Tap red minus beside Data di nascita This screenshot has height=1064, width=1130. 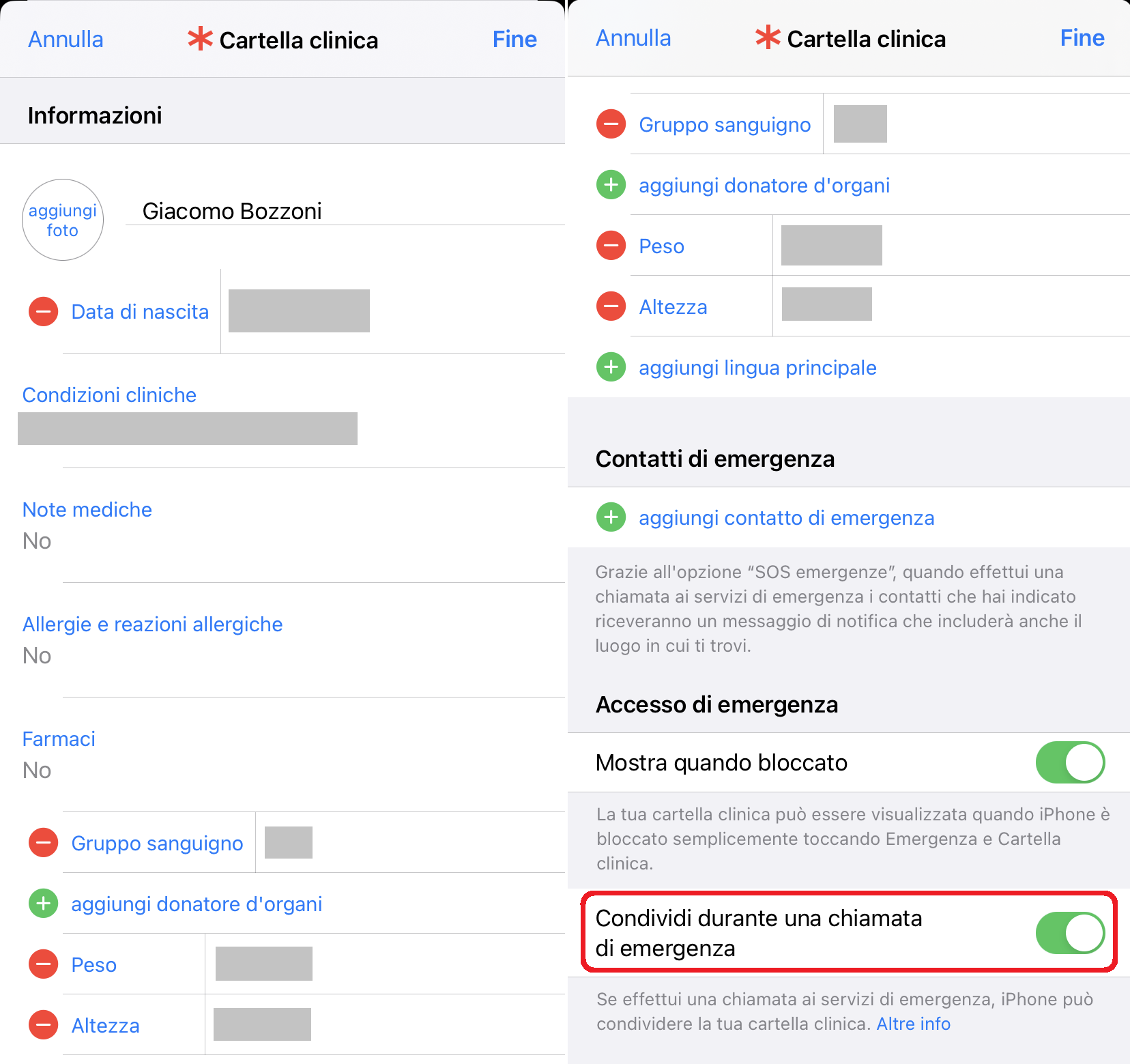[x=43, y=312]
